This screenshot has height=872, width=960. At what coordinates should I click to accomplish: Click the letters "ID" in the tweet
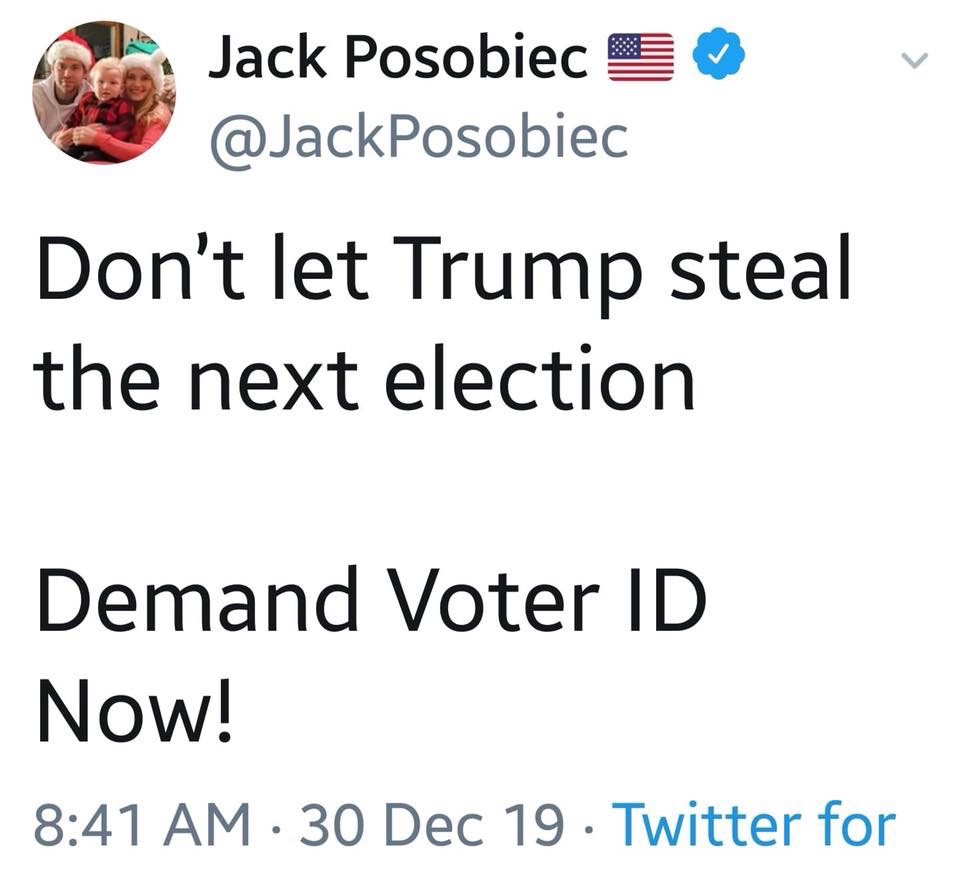[664, 602]
